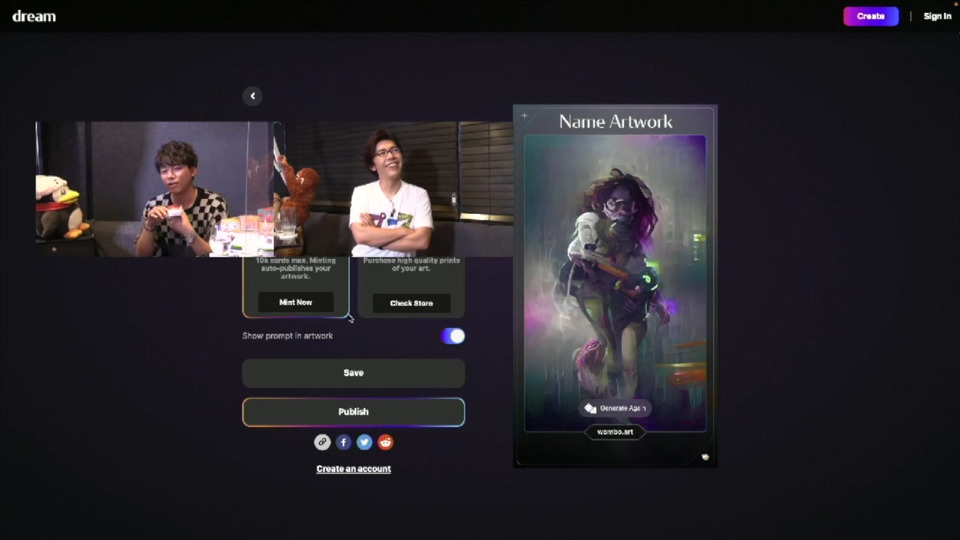
Task: Click the Mint Now button
Action: [x=296, y=302]
